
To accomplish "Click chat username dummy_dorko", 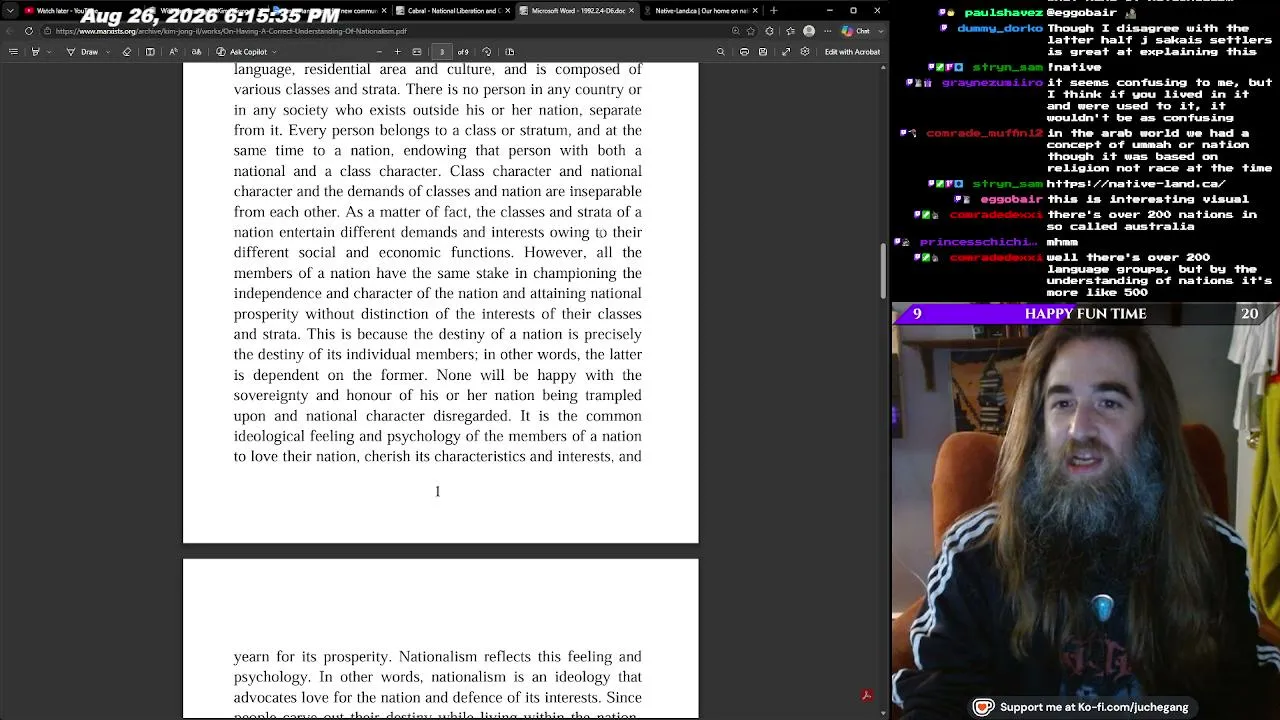I will coord(999,29).
